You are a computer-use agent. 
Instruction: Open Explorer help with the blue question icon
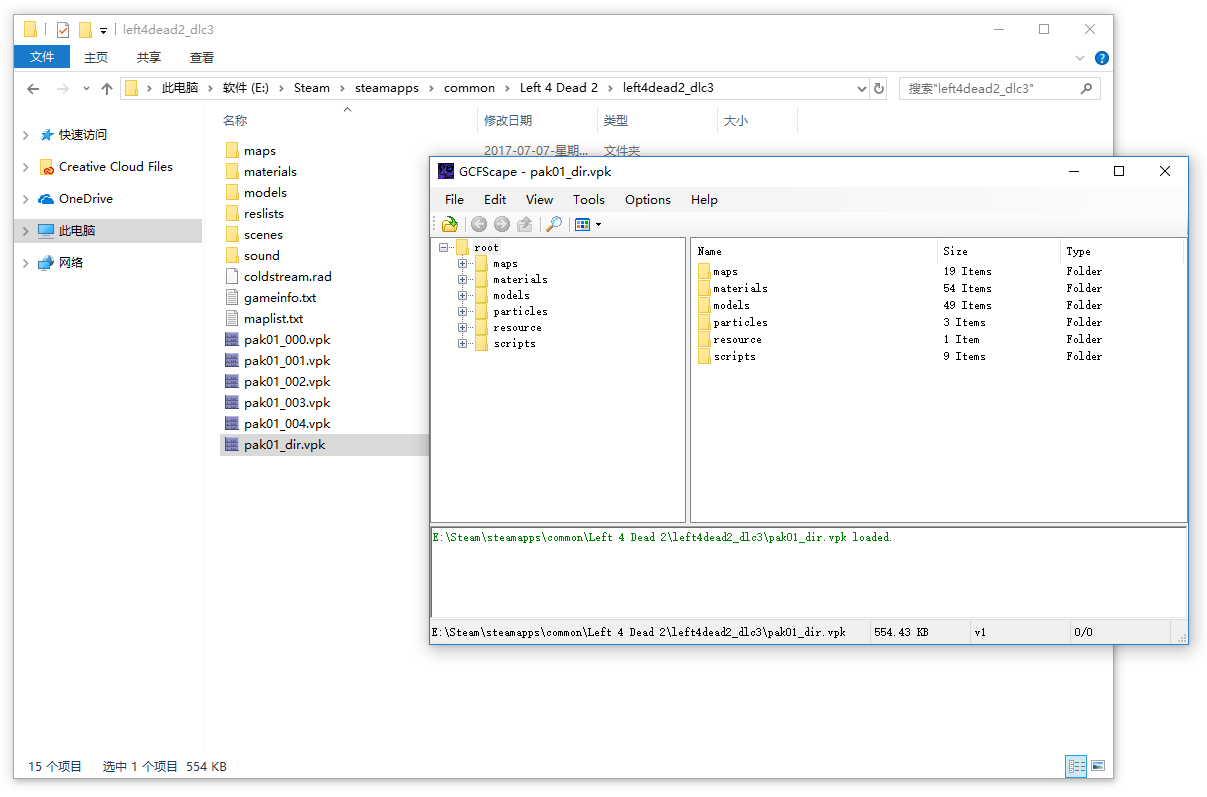point(1101,58)
